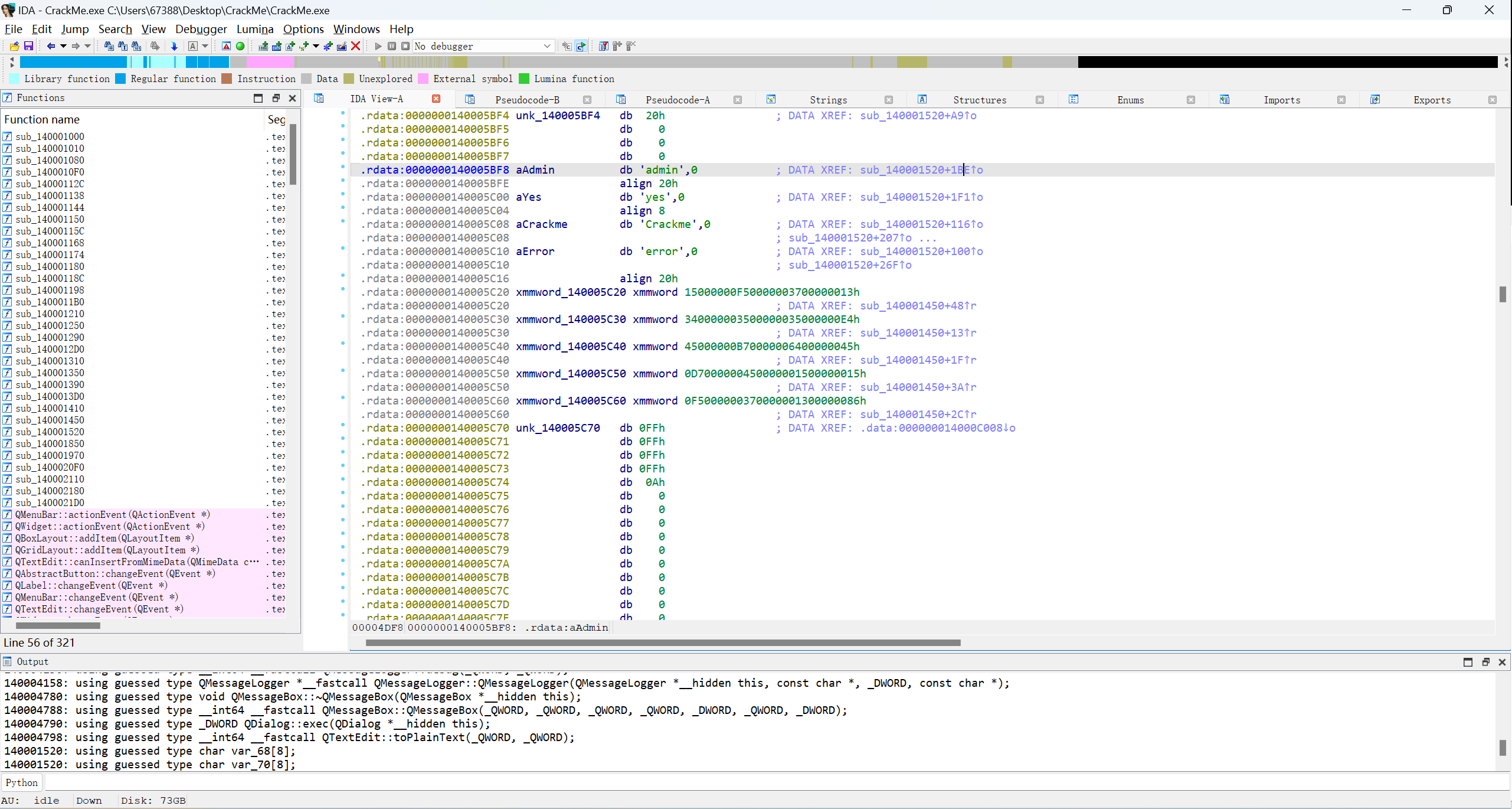Click the aCrackme label in disassembly
This screenshot has height=809, width=1512.
(541, 224)
